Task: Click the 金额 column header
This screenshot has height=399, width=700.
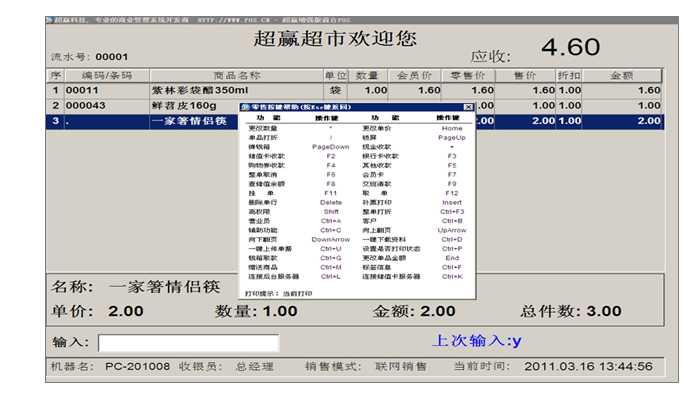Action: [621, 75]
